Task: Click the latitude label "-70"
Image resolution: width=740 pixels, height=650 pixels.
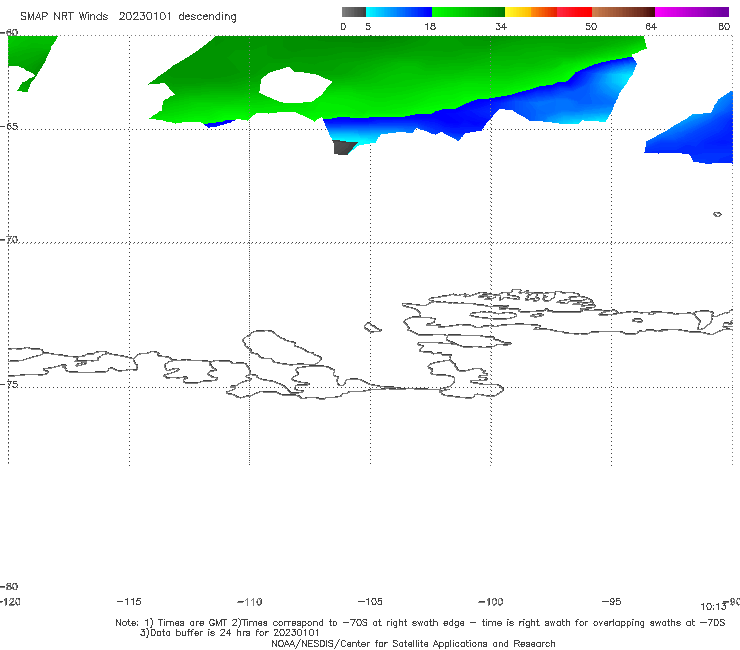Action: click(x=9, y=239)
